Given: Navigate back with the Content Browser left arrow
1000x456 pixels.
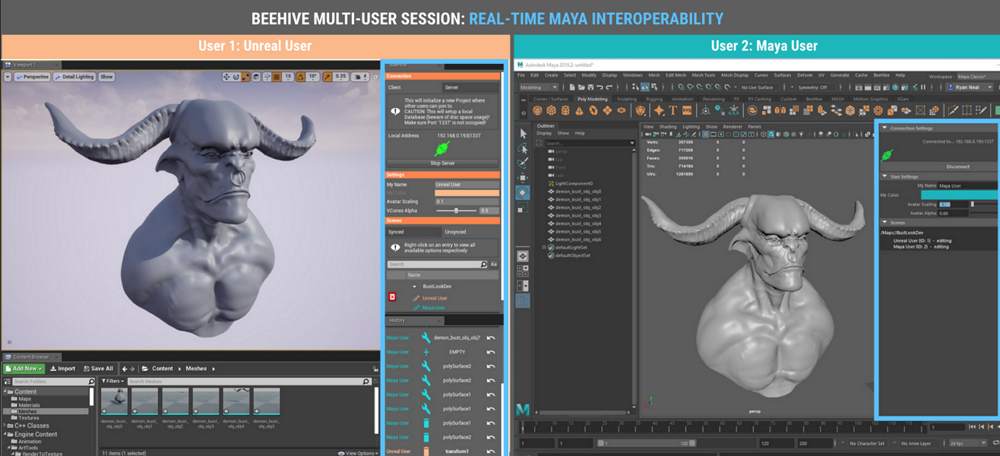Looking at the screenshot, I should coord(123,368).
